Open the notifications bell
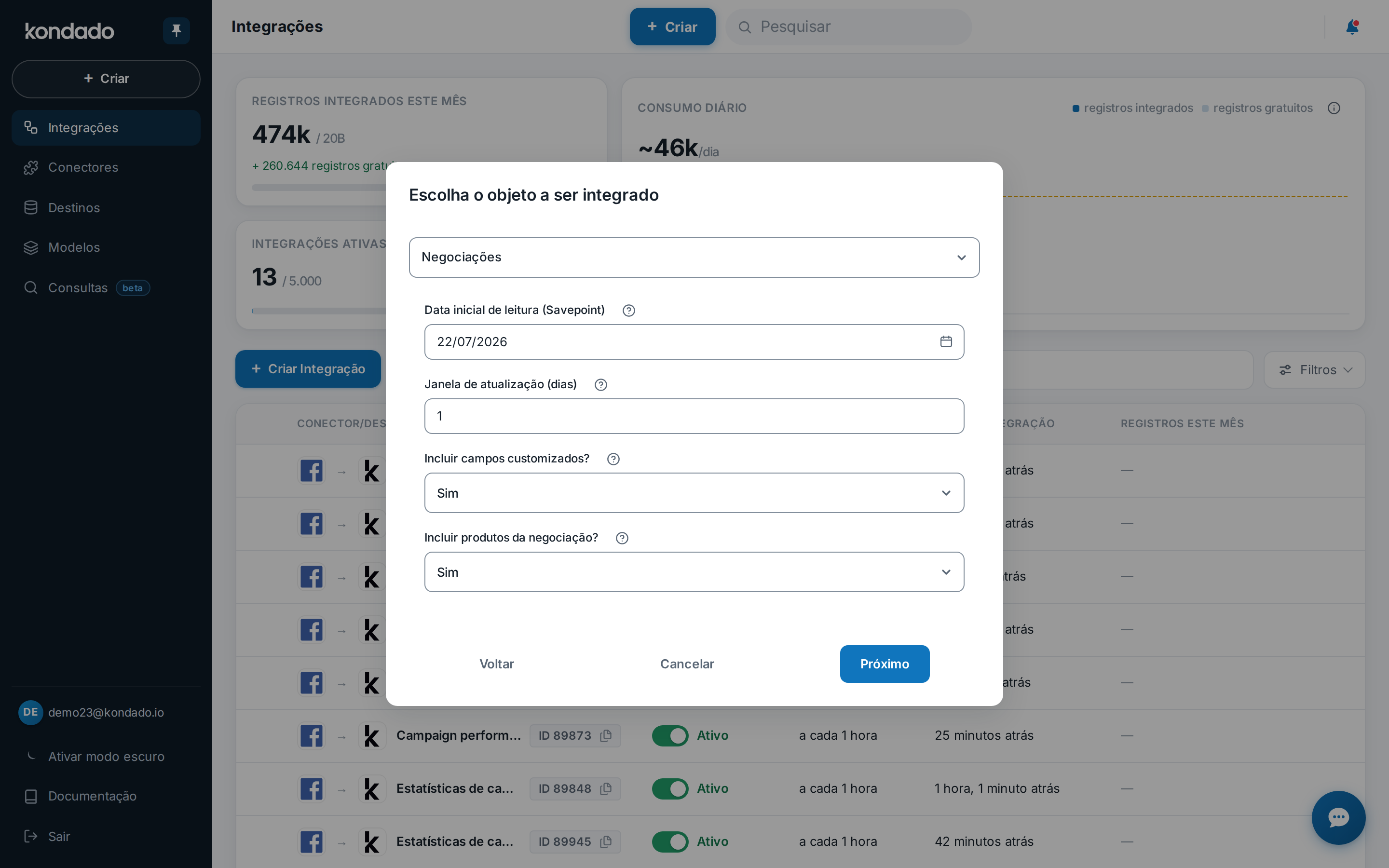The image size is (1389, 868). 1352,27
